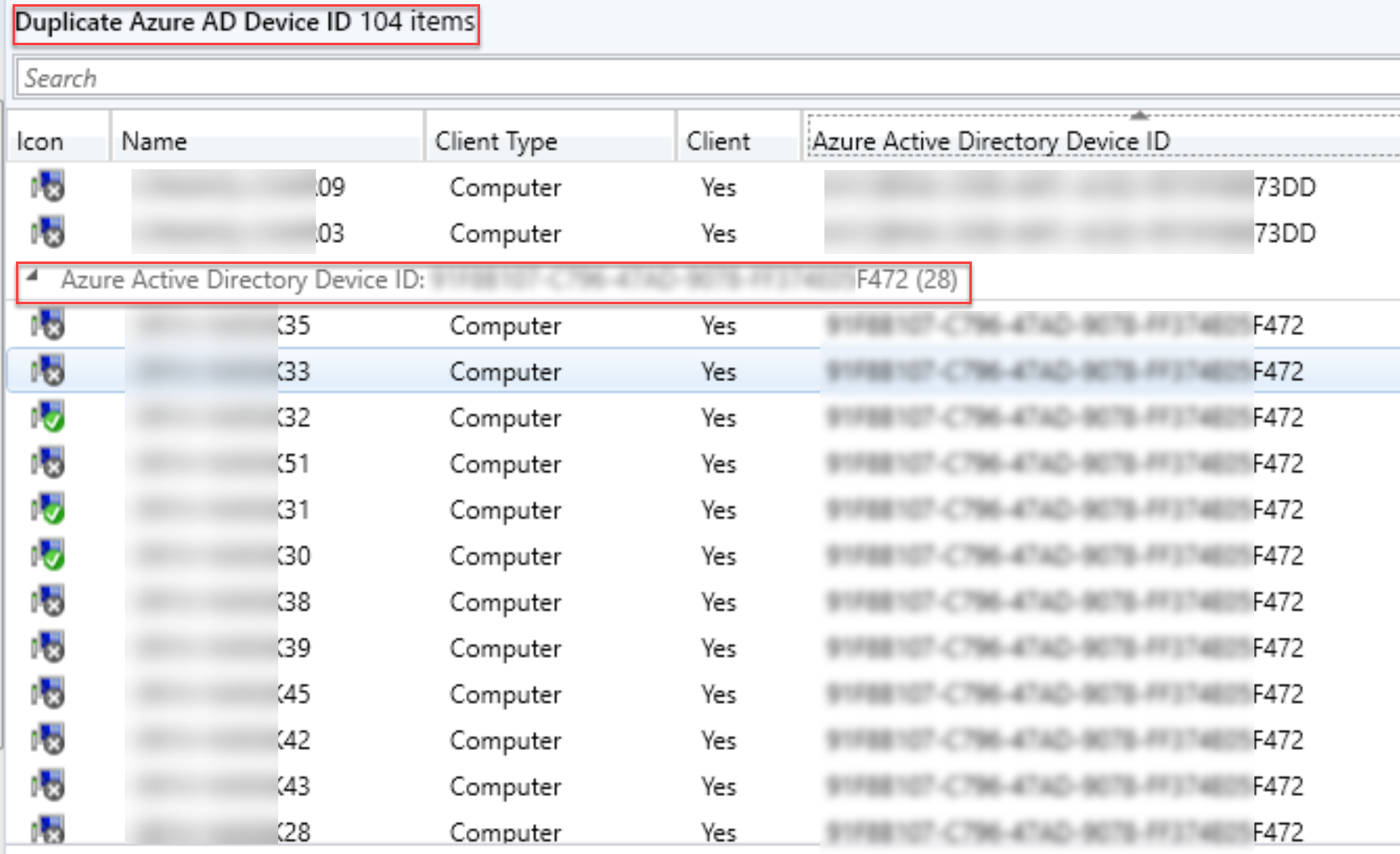This screenshot has width=1400, height=854.
Task: Click Yes client cell in row ending 09
Action: point(719,187)
